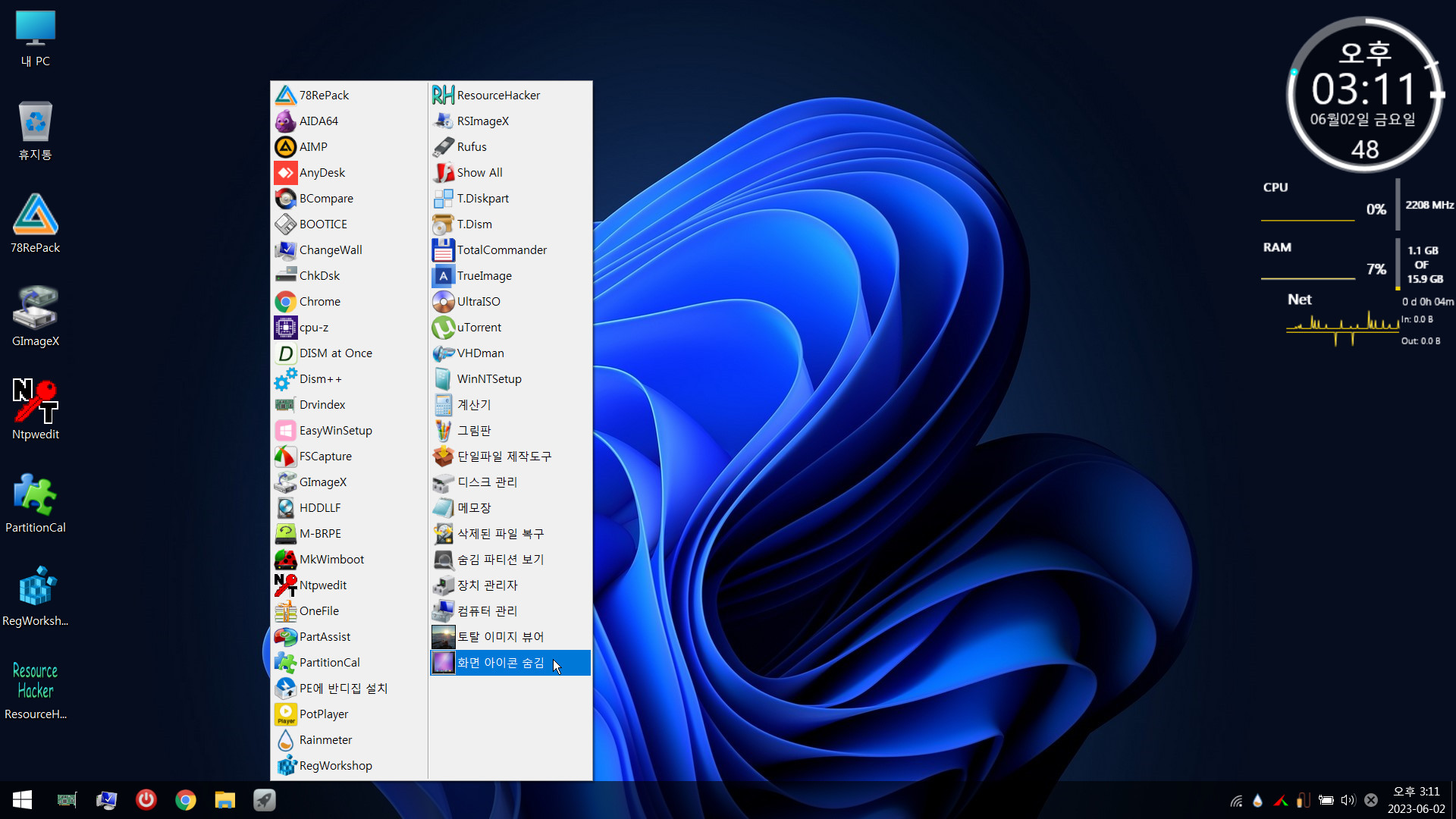Run ChkDsk from the menu

click(349, 276)
